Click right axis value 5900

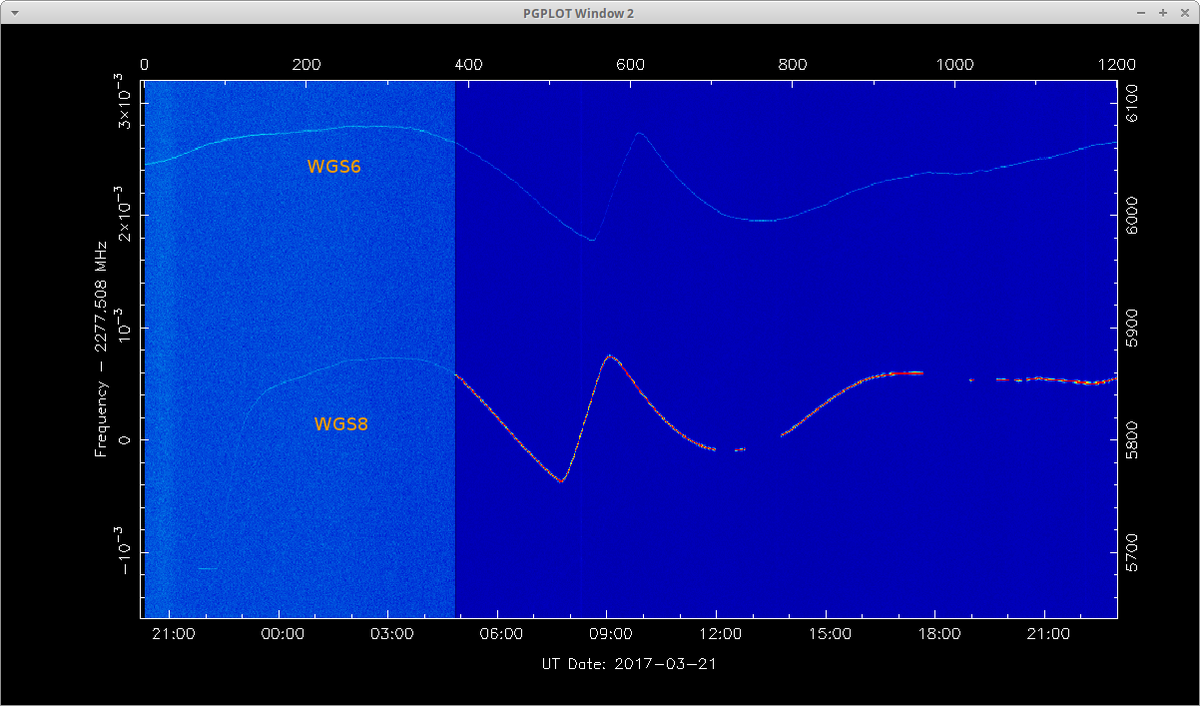coord(1134,327)
